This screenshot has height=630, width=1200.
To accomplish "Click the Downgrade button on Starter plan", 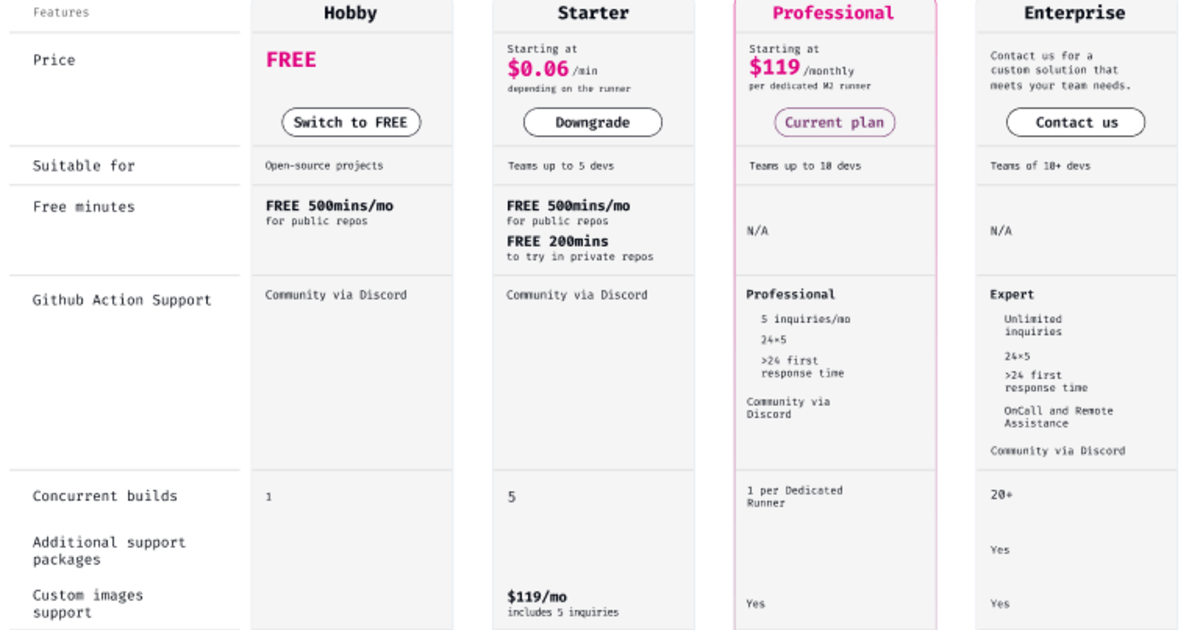I will pos(593,122).
